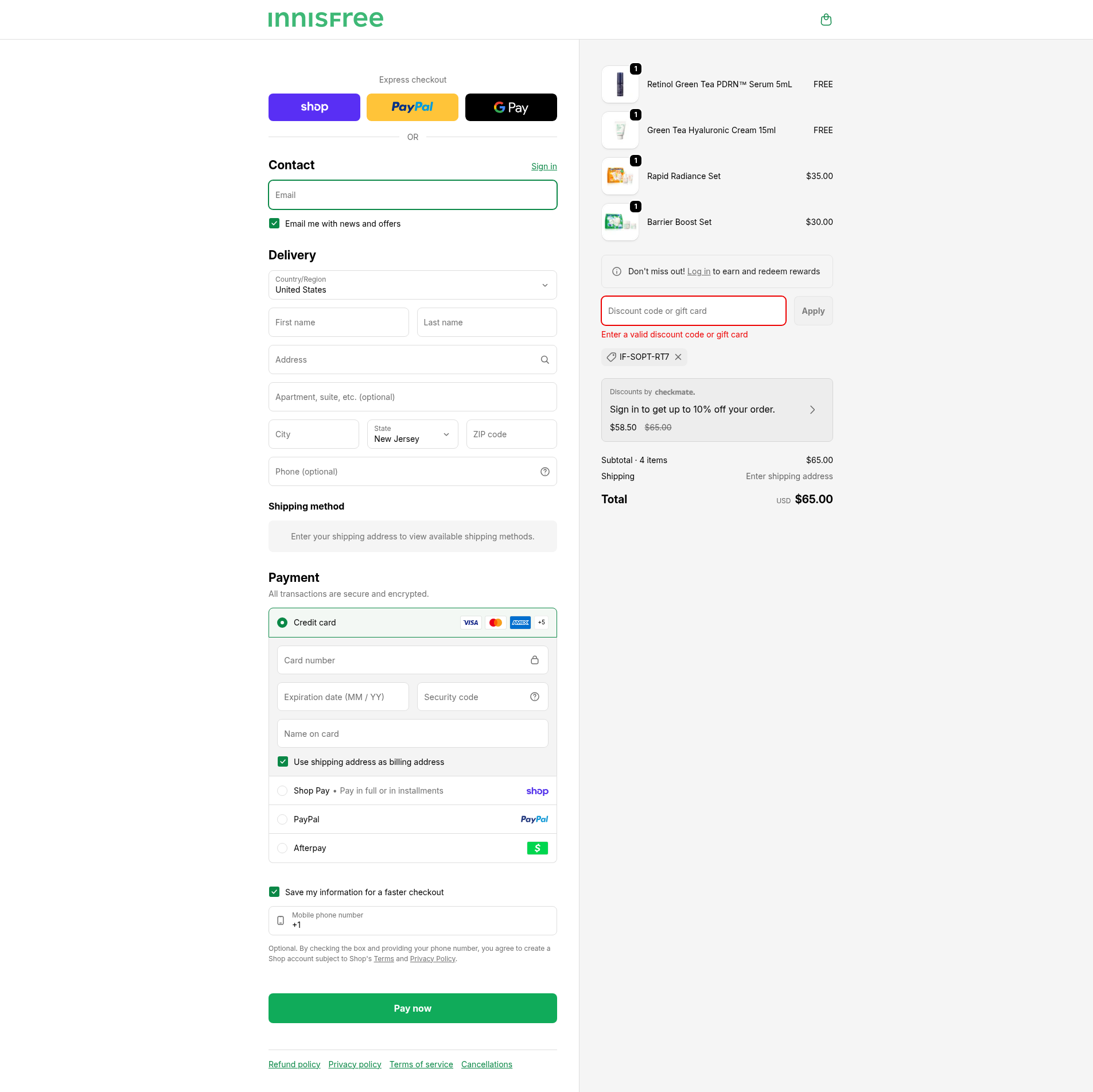Remove the IF-SOPT-RT7 discount code

pos(678,357)
